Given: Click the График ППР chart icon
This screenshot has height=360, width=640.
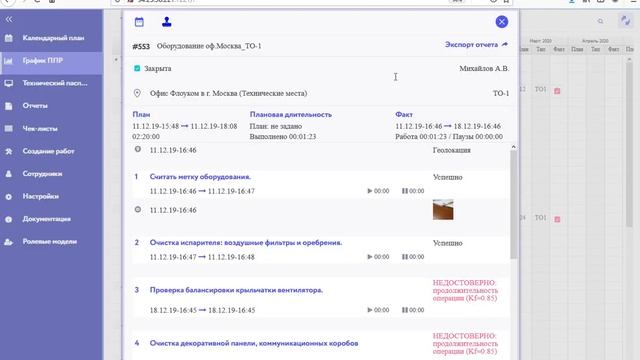Looking at the screenshot, I should (x=9, y=61).
